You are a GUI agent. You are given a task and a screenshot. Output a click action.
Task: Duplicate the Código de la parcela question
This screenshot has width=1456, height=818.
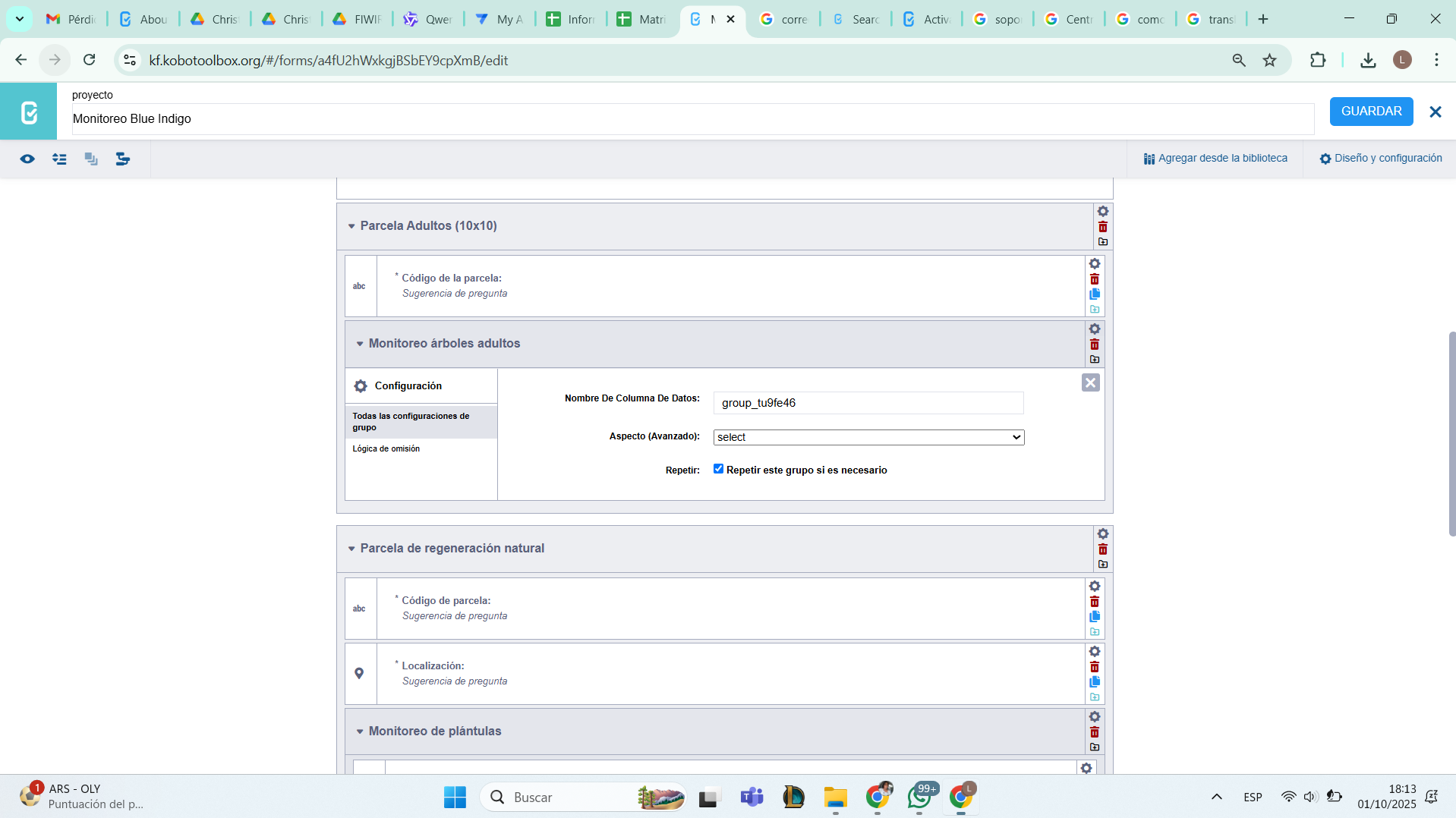click(1094, 294)
